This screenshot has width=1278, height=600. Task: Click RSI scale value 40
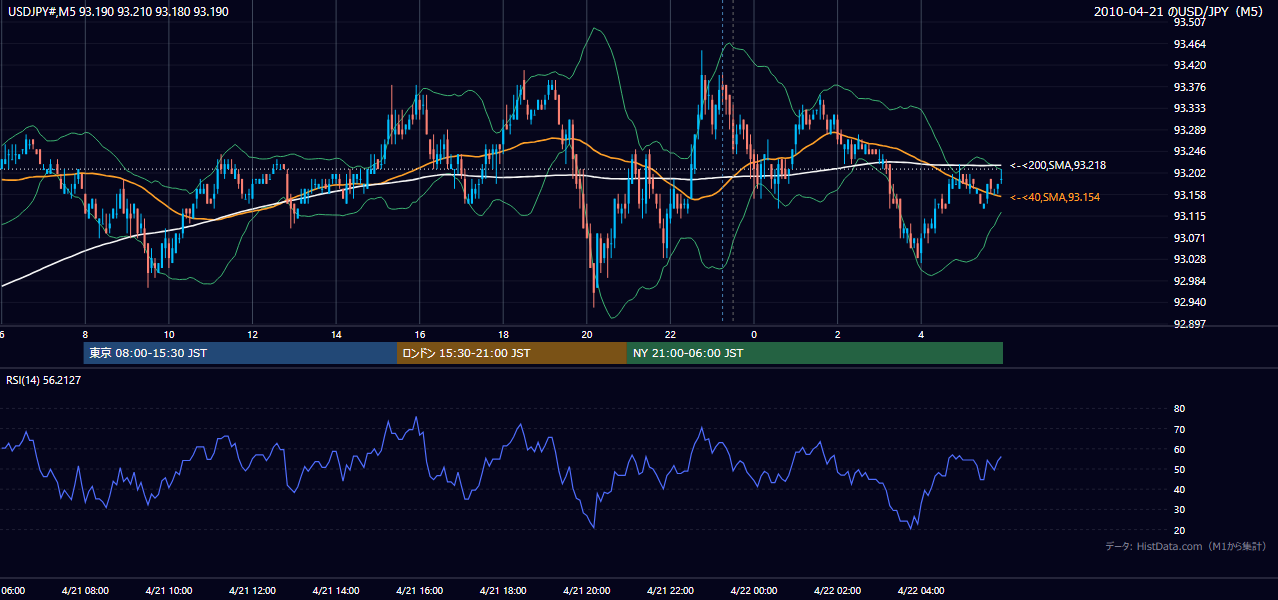pos(1179,489)
